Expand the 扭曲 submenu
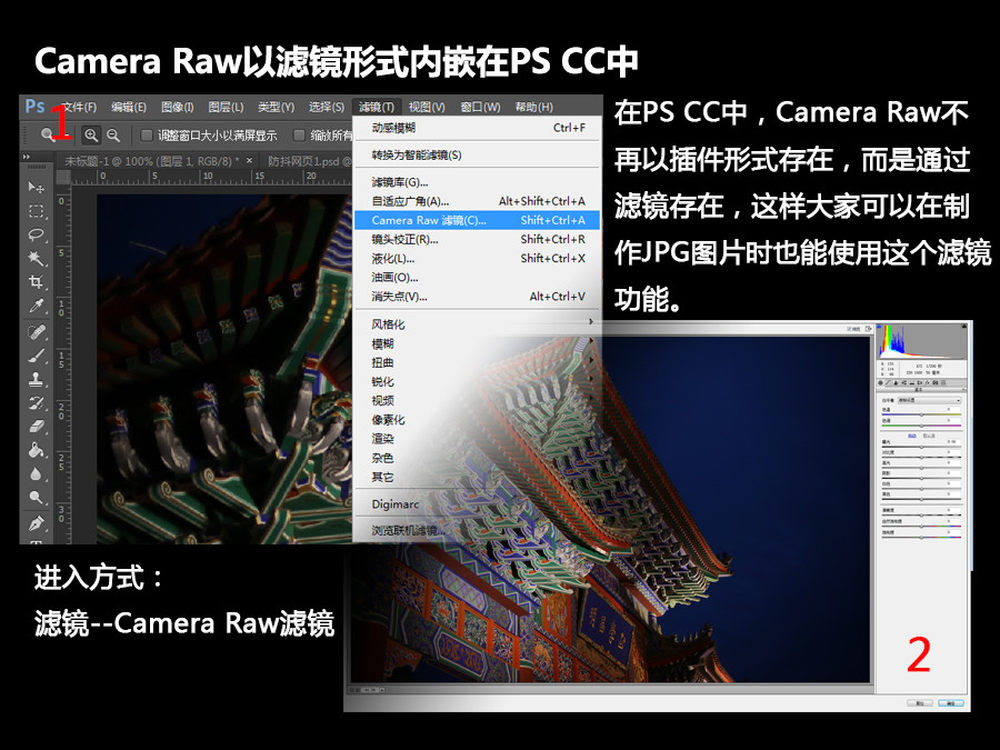 click(x=476, y=362)
